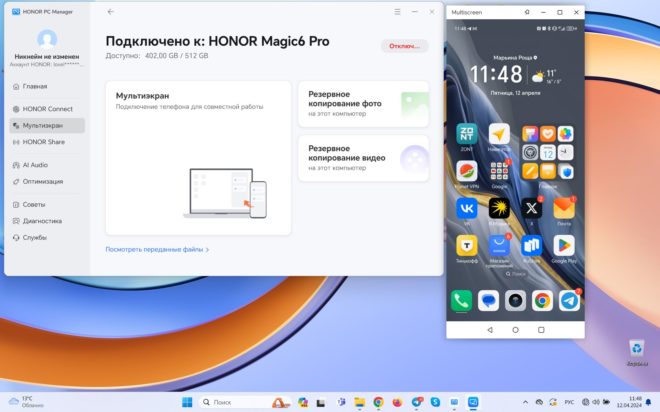The image size is (660, 412).
Task: Open PC Manager hamburger menu
Action: click(397, 12)
